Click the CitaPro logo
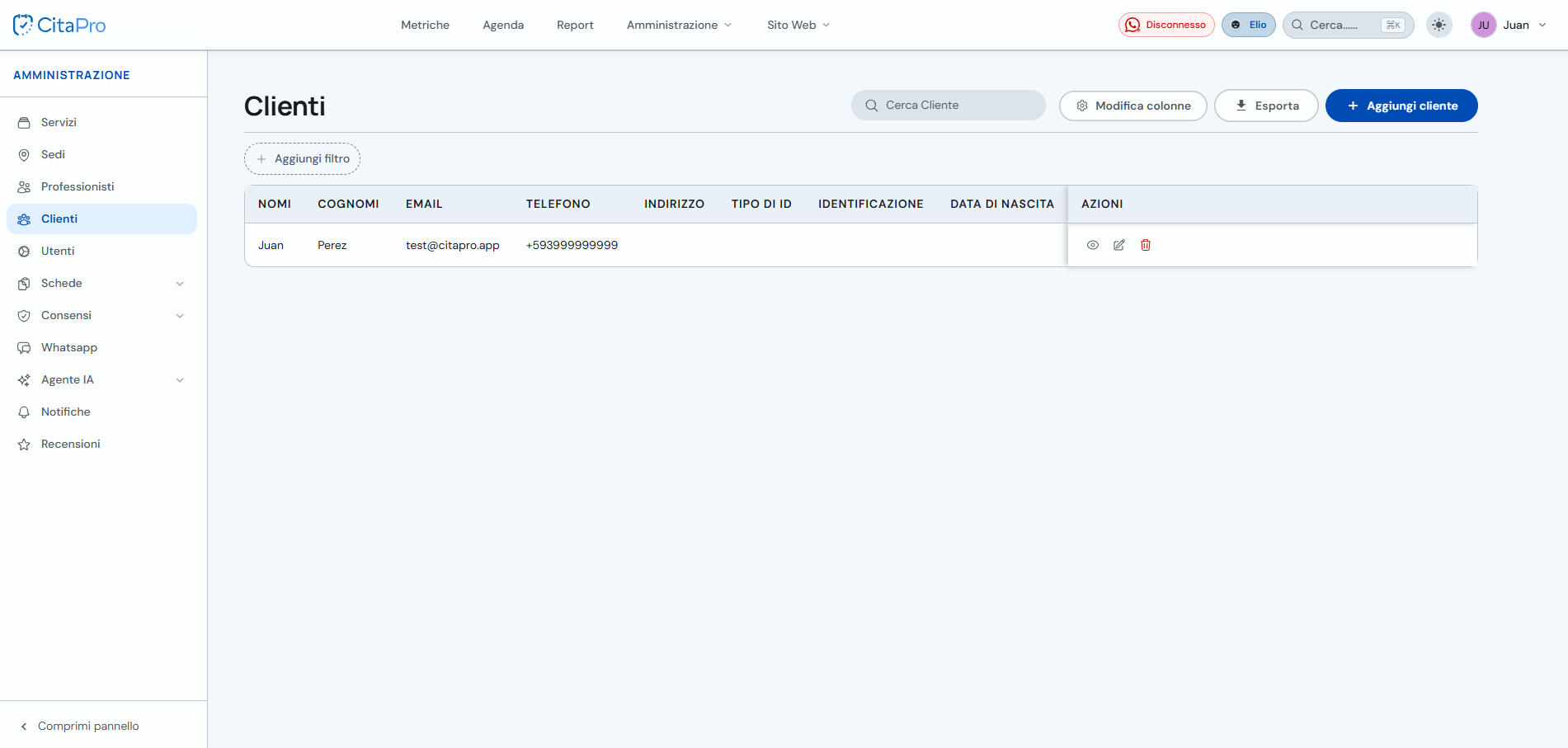1568x748 pixels. pyautogui.click(x=59, y=25)
